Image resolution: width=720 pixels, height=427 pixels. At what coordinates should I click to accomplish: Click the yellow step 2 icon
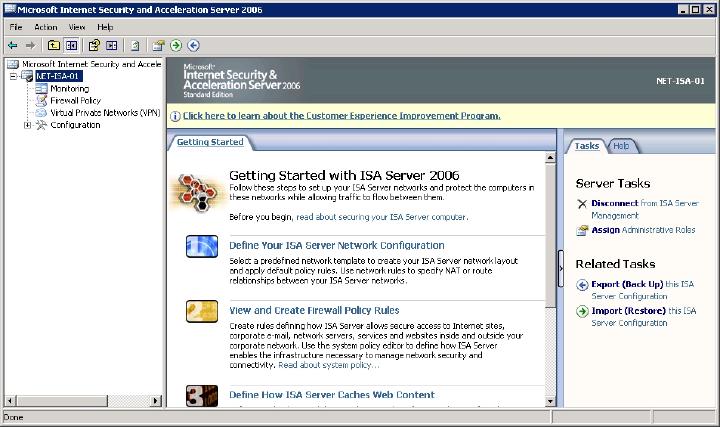point(202,311)
